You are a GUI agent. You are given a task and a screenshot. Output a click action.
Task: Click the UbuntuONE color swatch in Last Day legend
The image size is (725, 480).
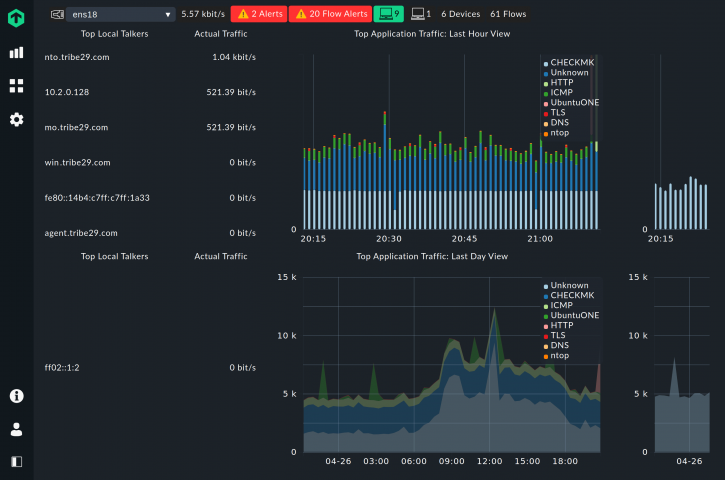coord(546,315)
